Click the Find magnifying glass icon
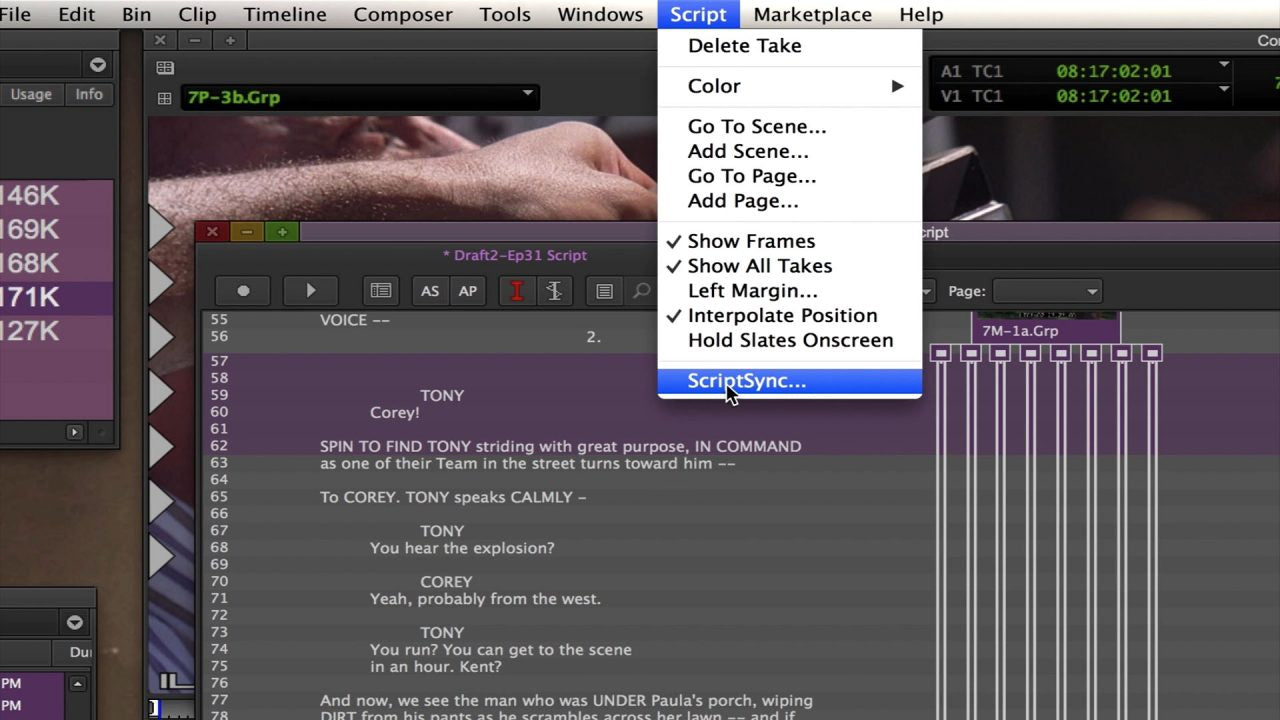 pos(640,290)
